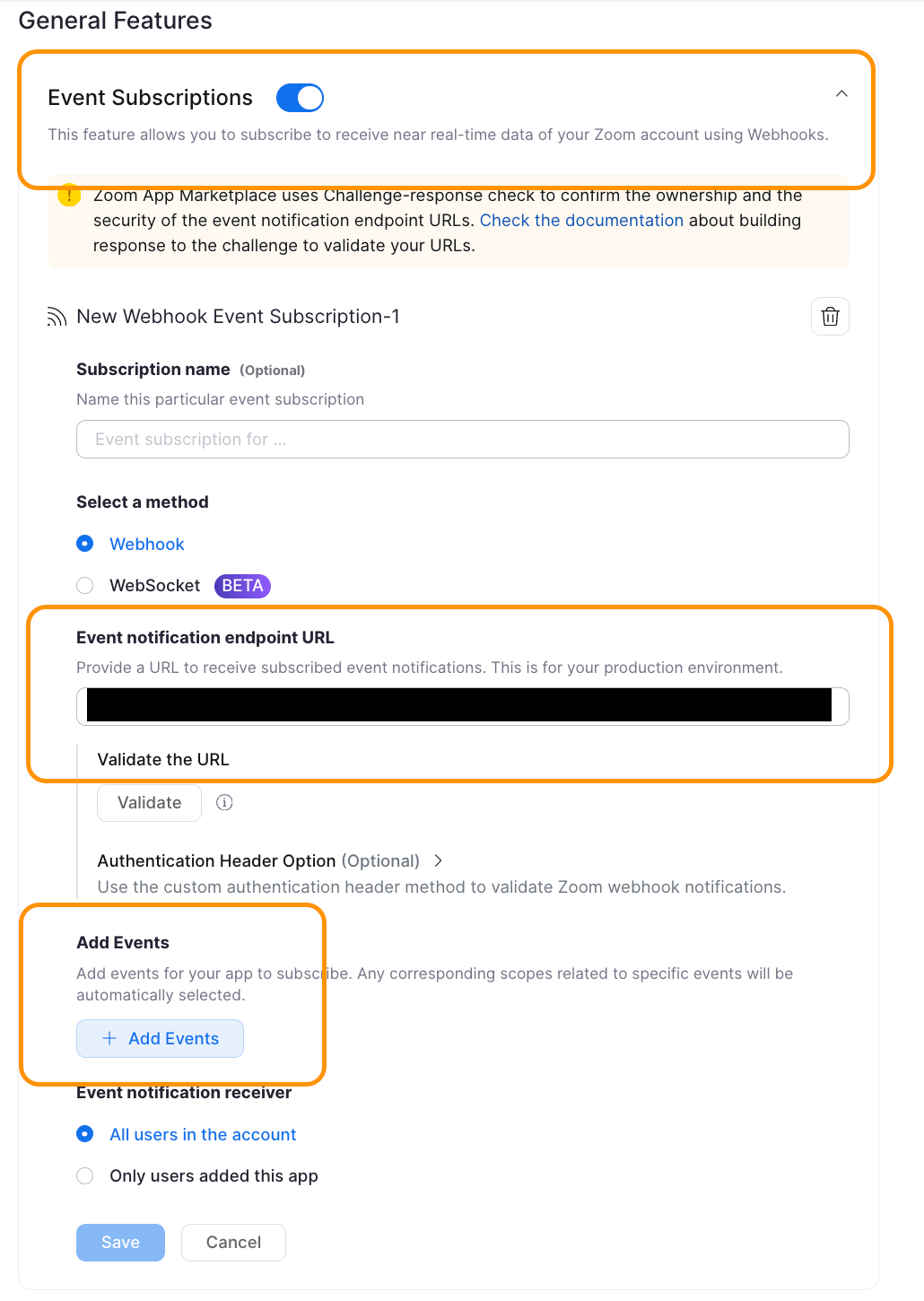Click the webhook feed icon beside subscription title
This screenshot has width=924, height=1301.
point(57,317)
